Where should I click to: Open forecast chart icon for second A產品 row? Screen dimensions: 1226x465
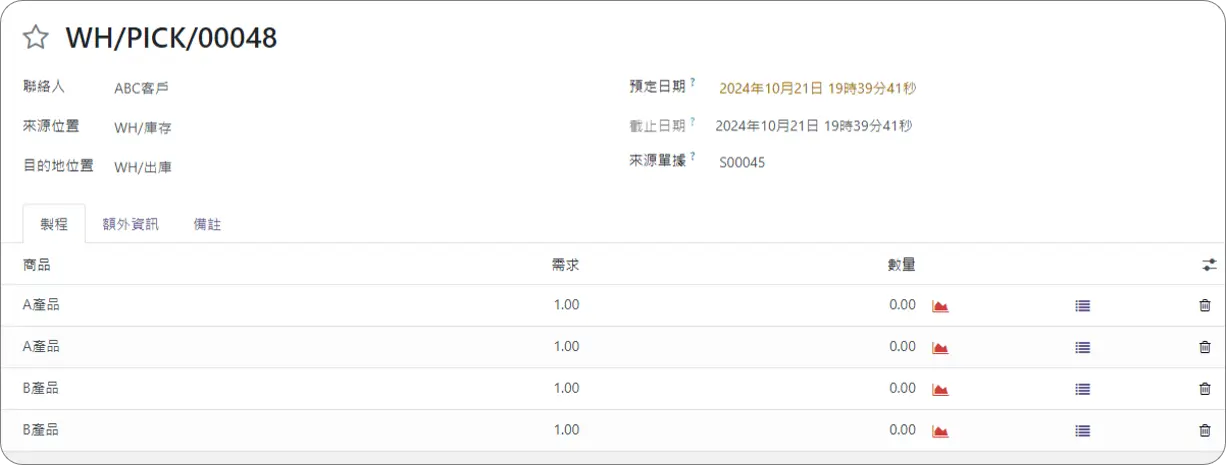pyautogui.click(x=940, y=348)
